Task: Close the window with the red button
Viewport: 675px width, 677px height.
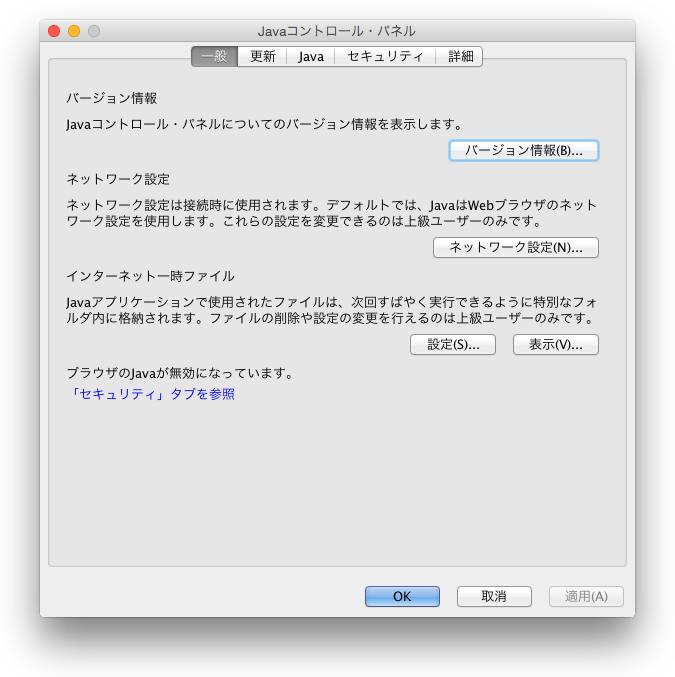Action: point(54,31)
